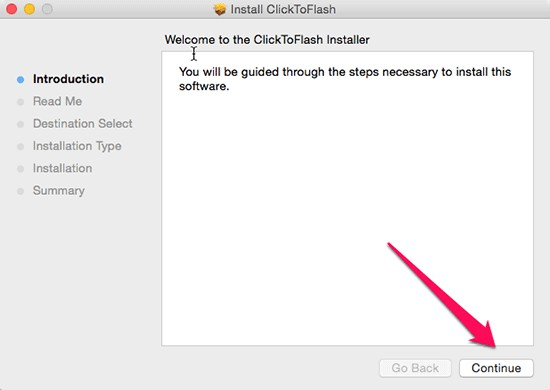Click the bullet beside Installation Type
Viewport: 550px width, 390px height.
(x=21, y=147)
